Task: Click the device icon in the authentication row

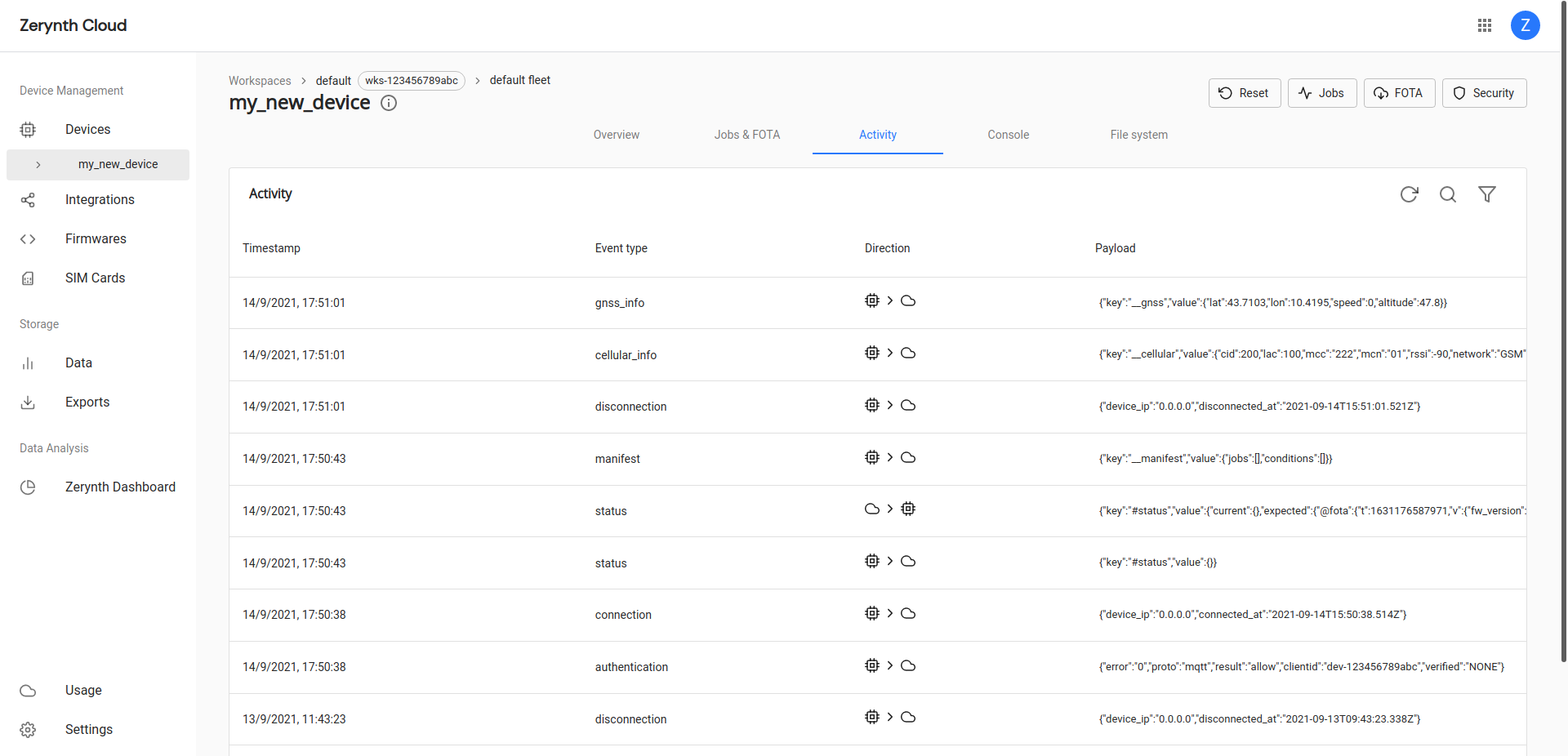Action: 872,665
